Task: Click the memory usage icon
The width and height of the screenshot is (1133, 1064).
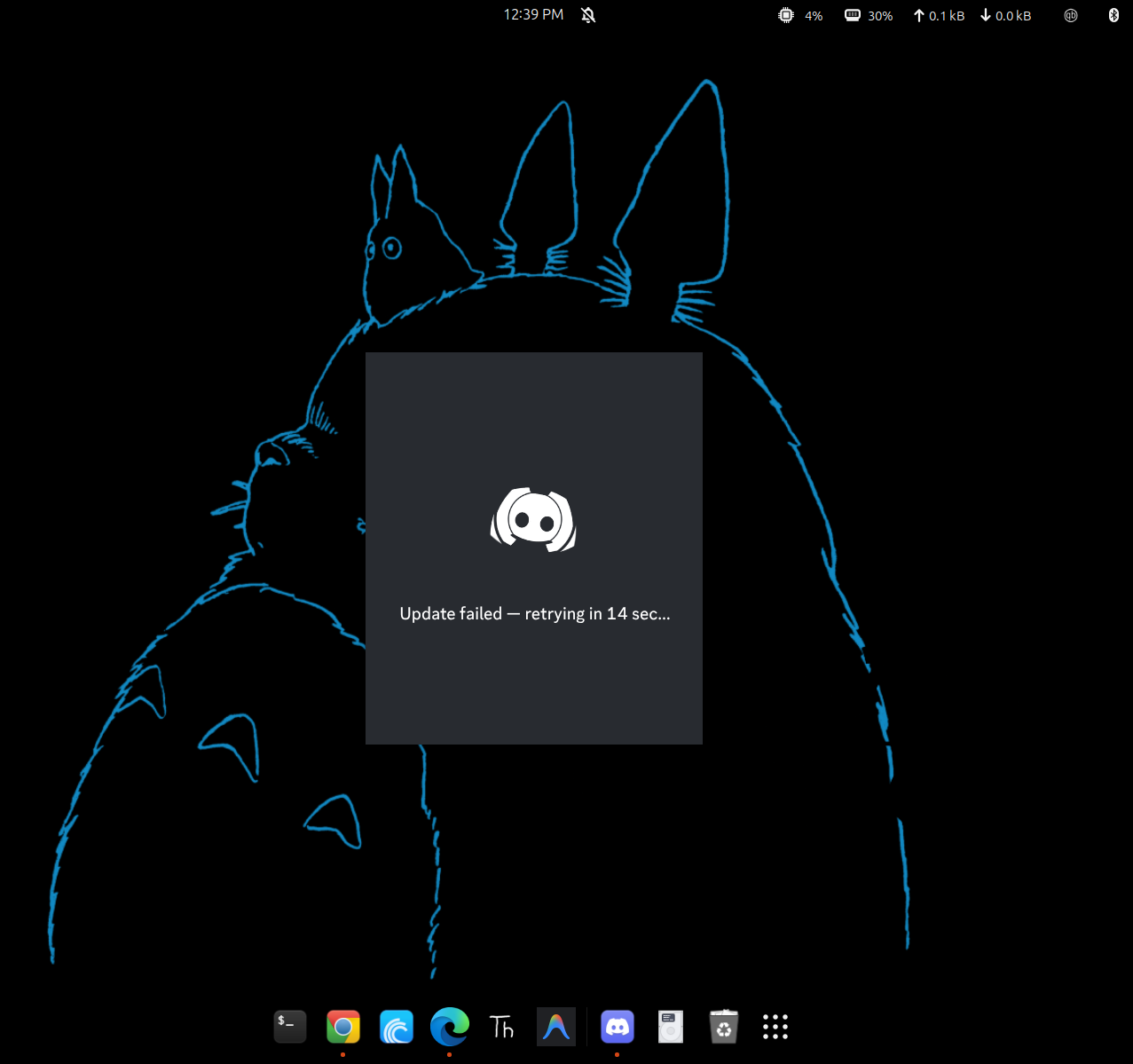Action: click(852, 15)
